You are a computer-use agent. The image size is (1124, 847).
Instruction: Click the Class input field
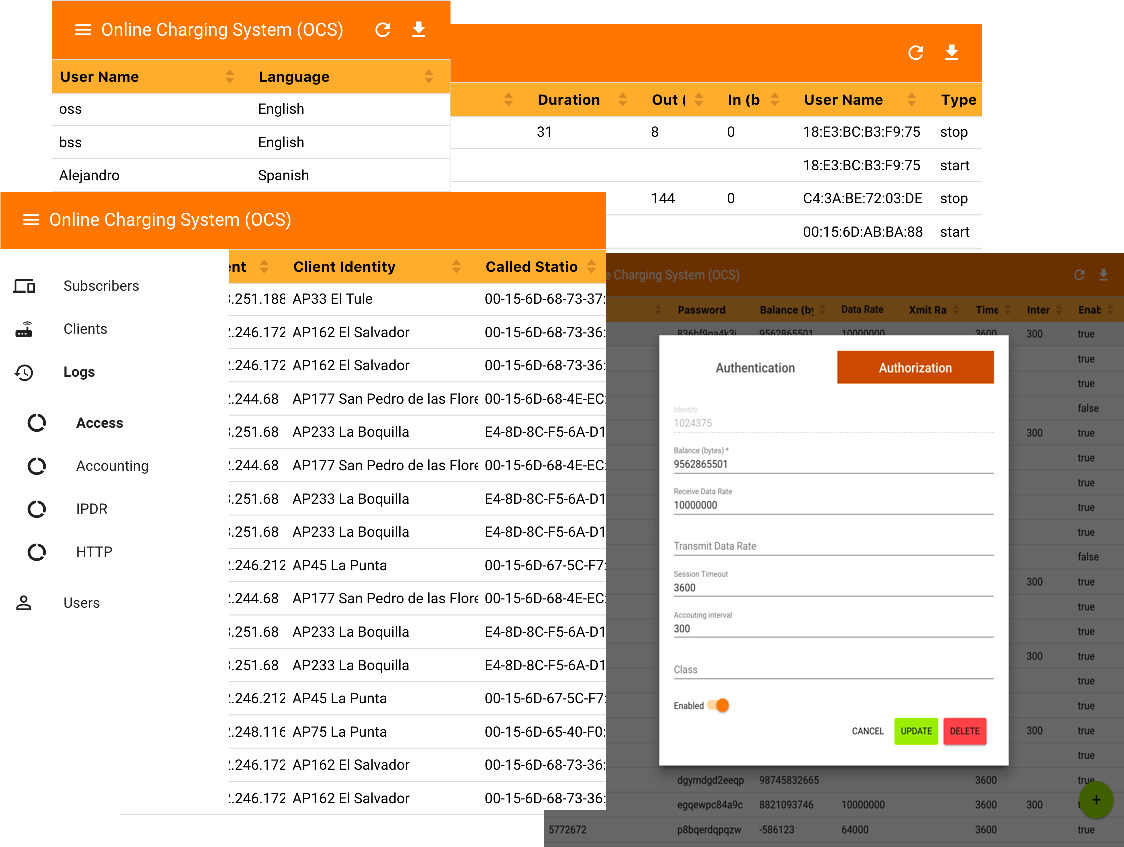833,670
